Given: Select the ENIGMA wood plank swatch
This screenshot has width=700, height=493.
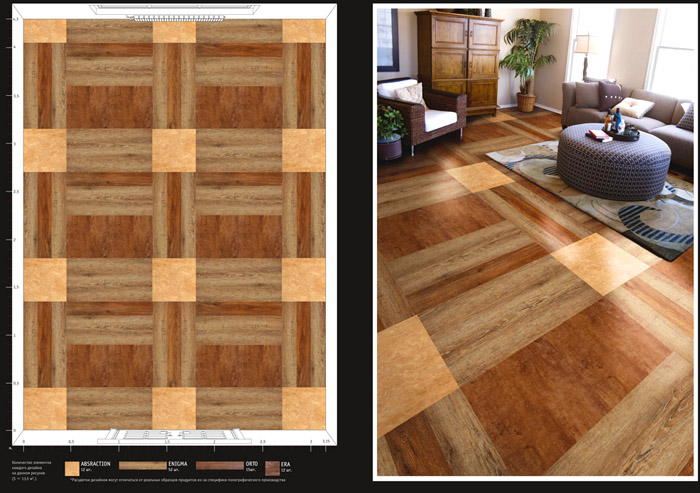Looking at the screenshot, I should click(x=143, y=465).
